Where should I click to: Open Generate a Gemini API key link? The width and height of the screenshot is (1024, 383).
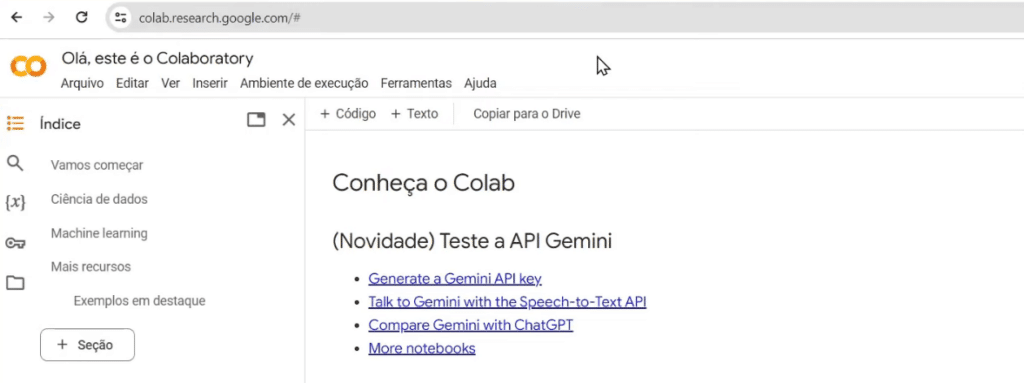455,279
